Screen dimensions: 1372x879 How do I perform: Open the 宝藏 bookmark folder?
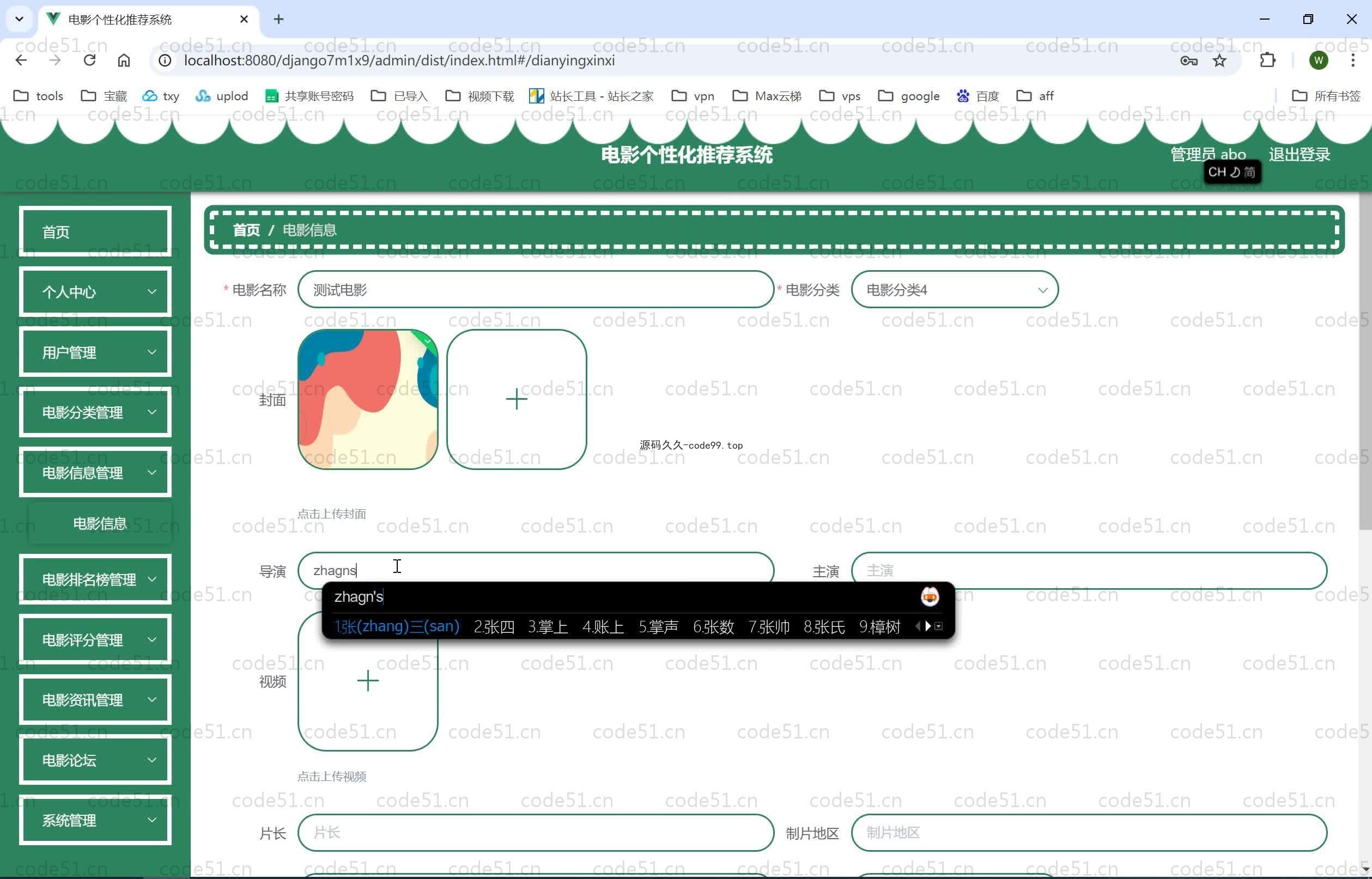(x=104, y=96)
